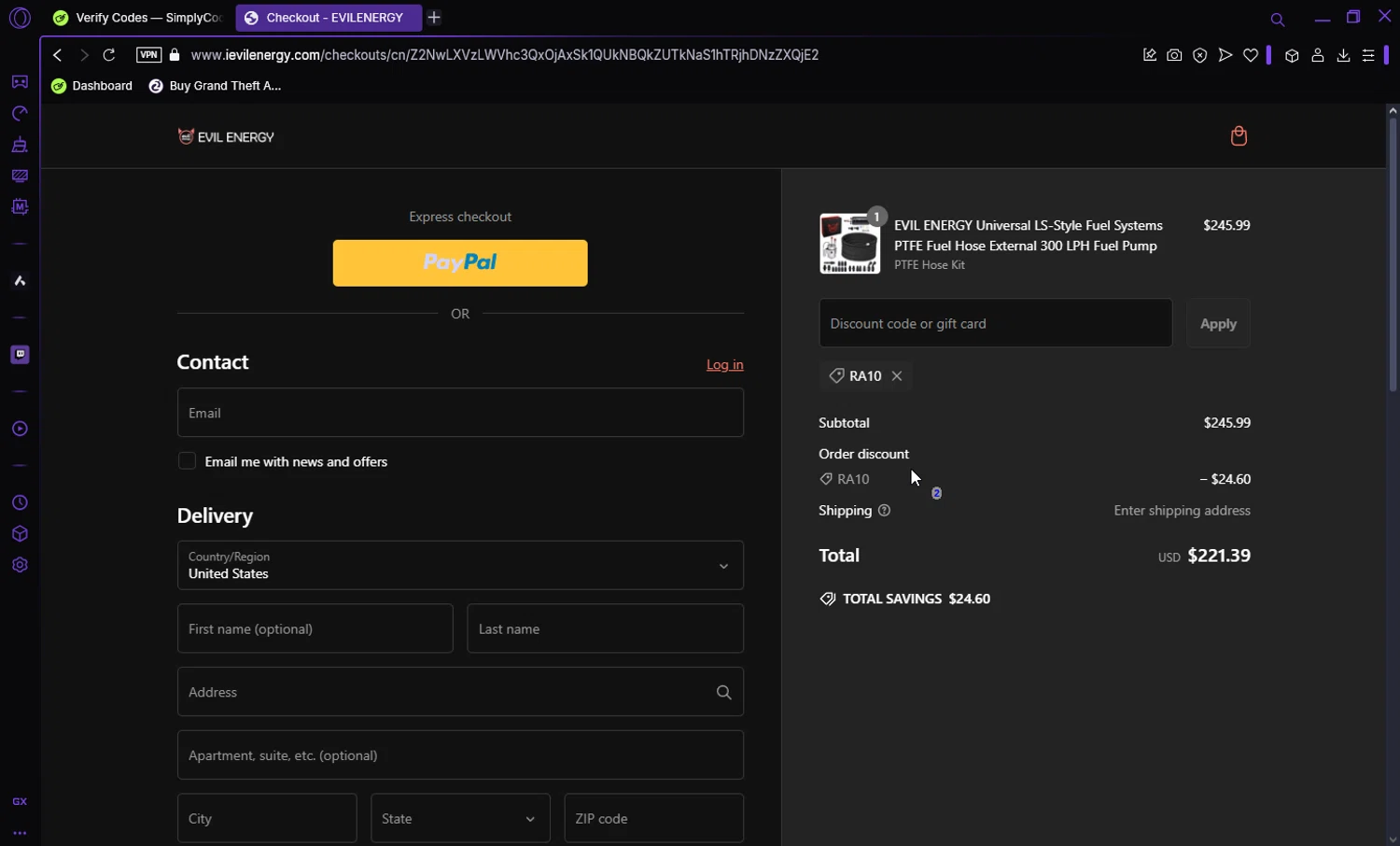The image size is (1400, 846).
Task: Focus the Email input field
Action: coord(460,413)
